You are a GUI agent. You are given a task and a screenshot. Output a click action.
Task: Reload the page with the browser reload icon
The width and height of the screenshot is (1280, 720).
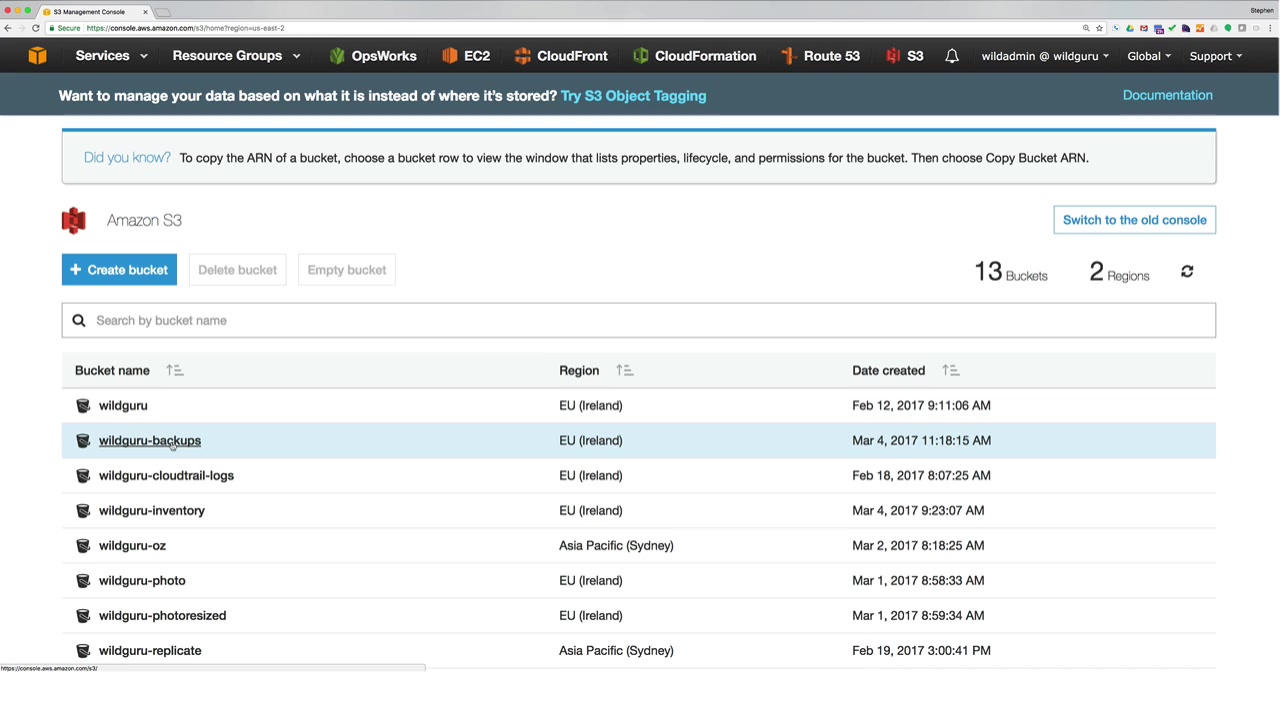pos(36,28)
